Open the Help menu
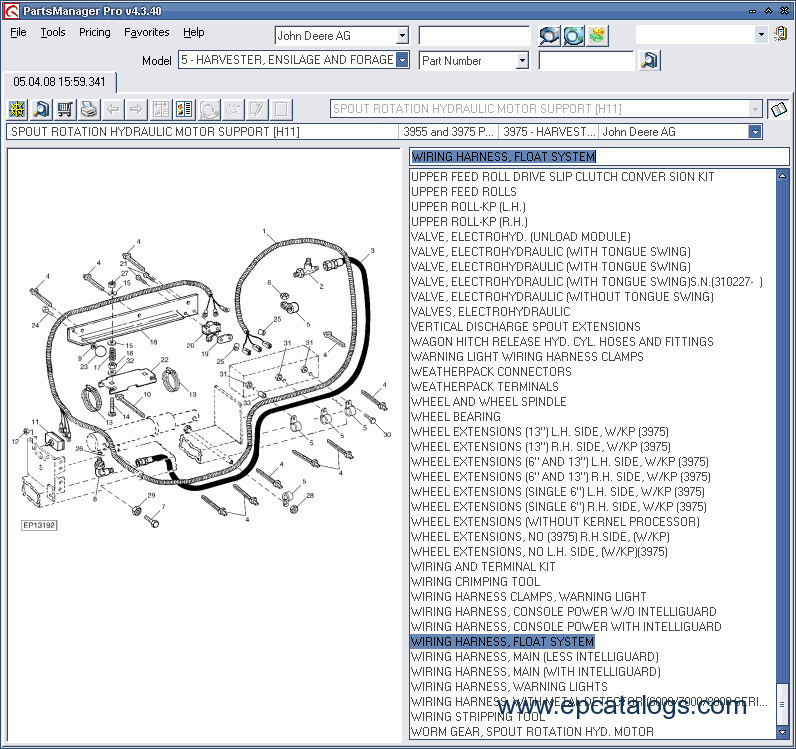796x749 pixels. click(x=193, y=32)
